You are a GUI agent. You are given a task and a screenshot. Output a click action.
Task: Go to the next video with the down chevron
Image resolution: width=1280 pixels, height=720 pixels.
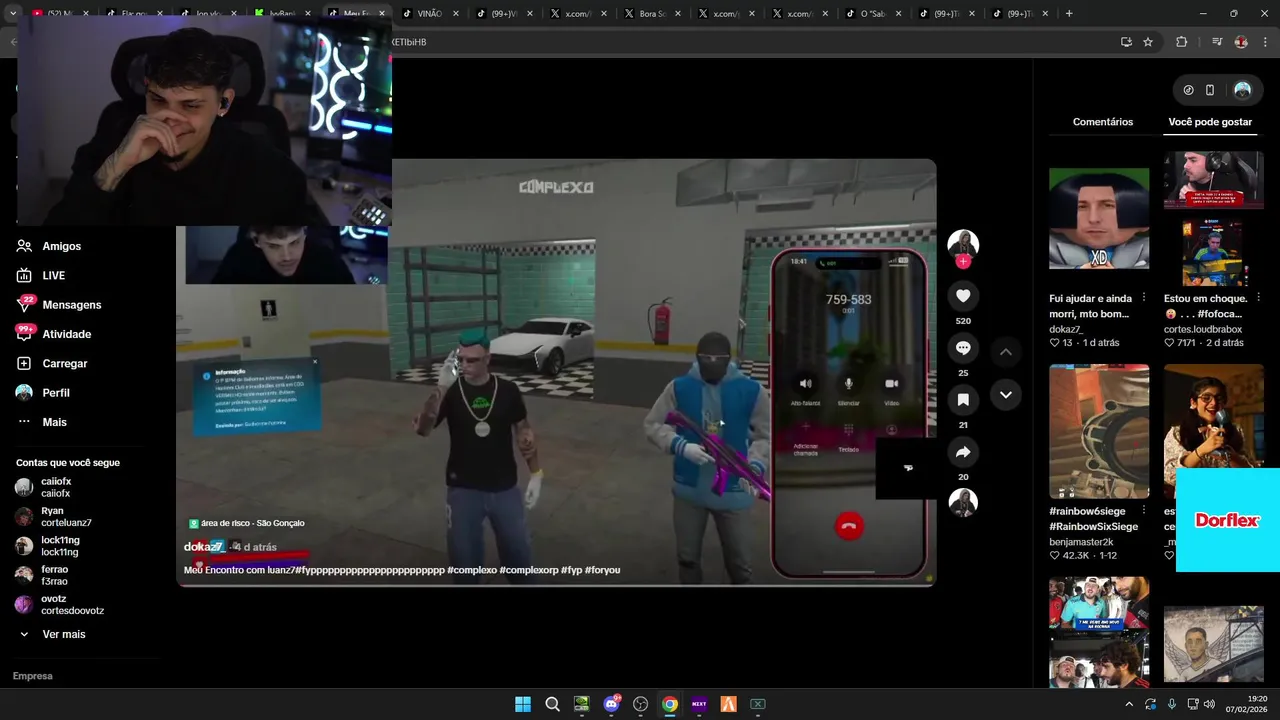(x=1006, y=395)
